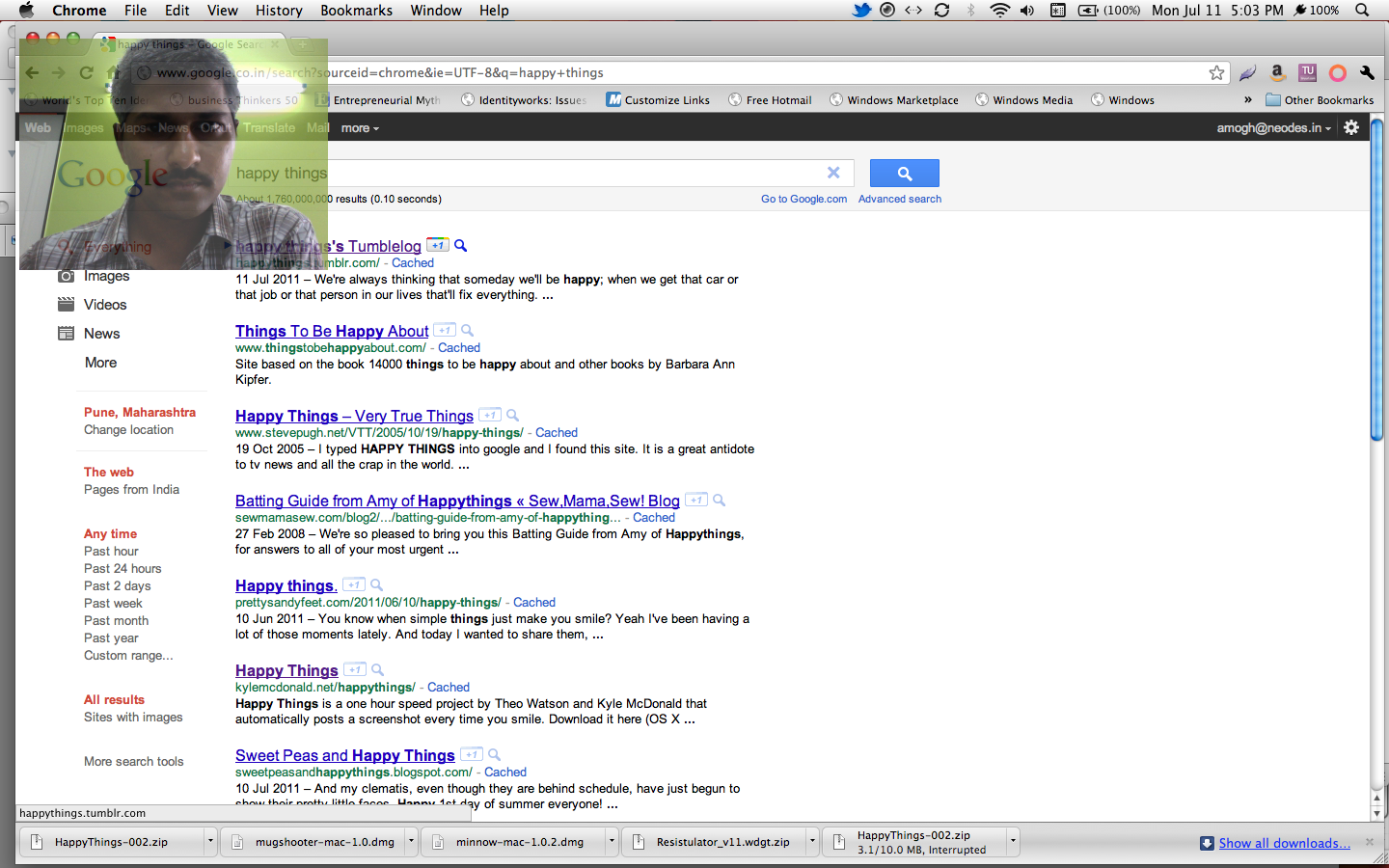Open the Other Bookmarks folder
The width and height of the screenshot is (1389, 868).
[x=1320, y=100]
